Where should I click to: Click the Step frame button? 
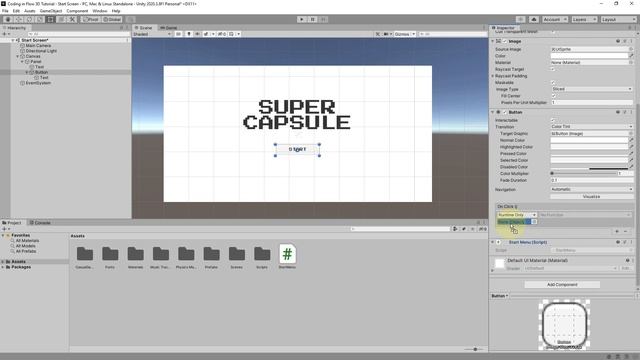(323, 19)
